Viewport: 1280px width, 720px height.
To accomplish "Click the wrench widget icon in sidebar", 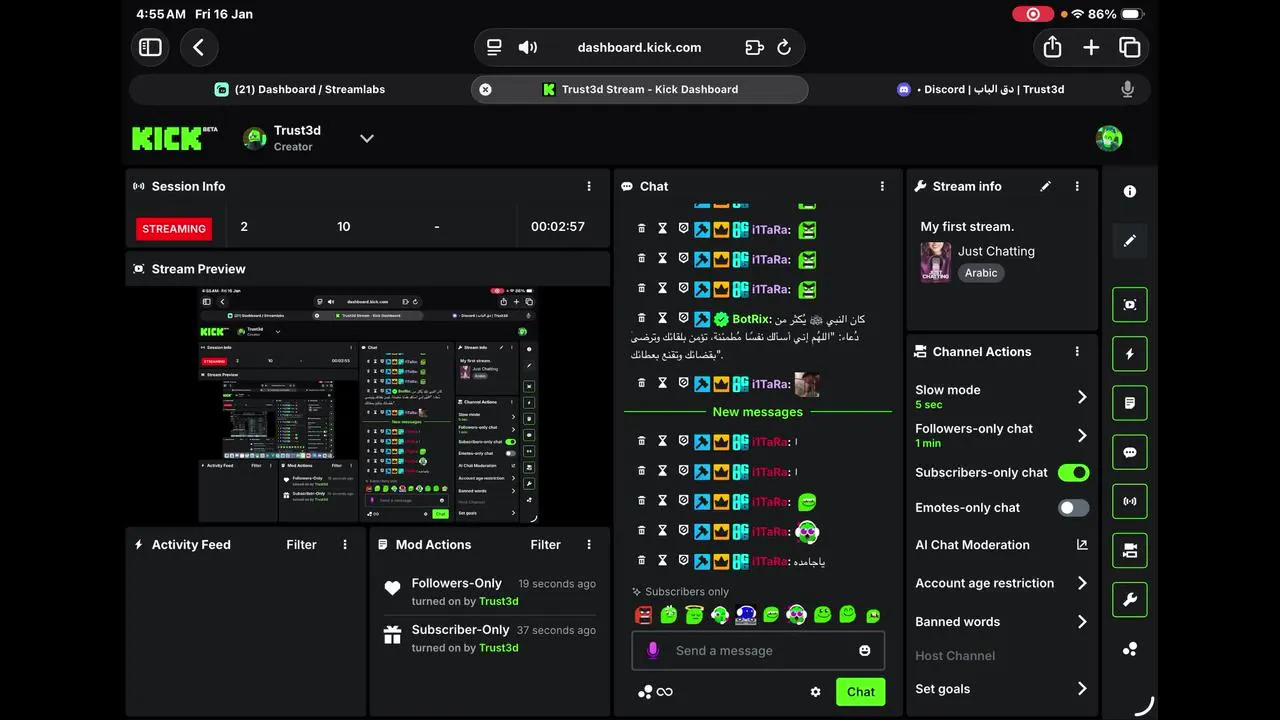I will tap(1130, 600).
